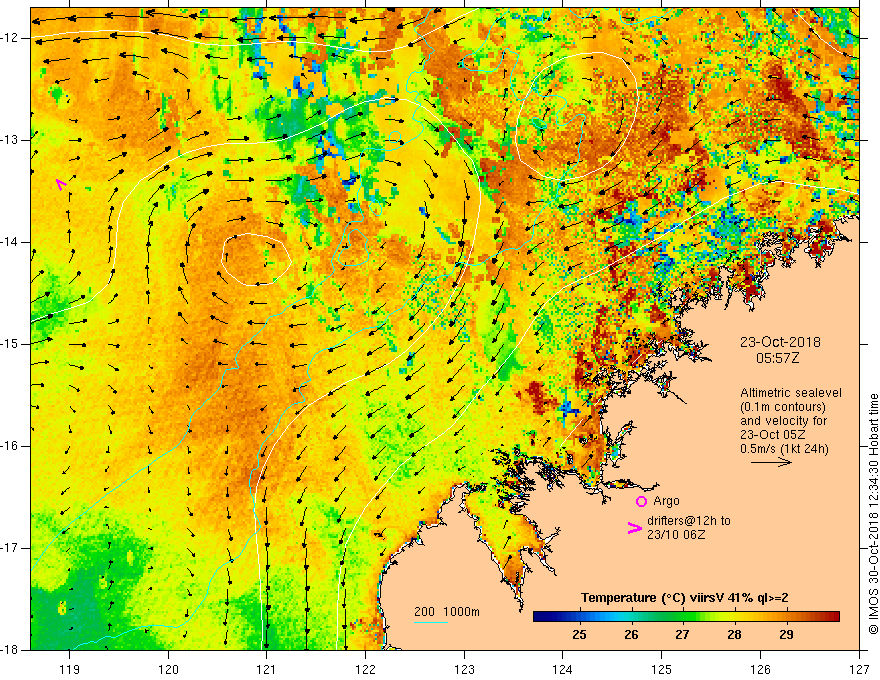Click the "200 1000m" depth label

447,612
